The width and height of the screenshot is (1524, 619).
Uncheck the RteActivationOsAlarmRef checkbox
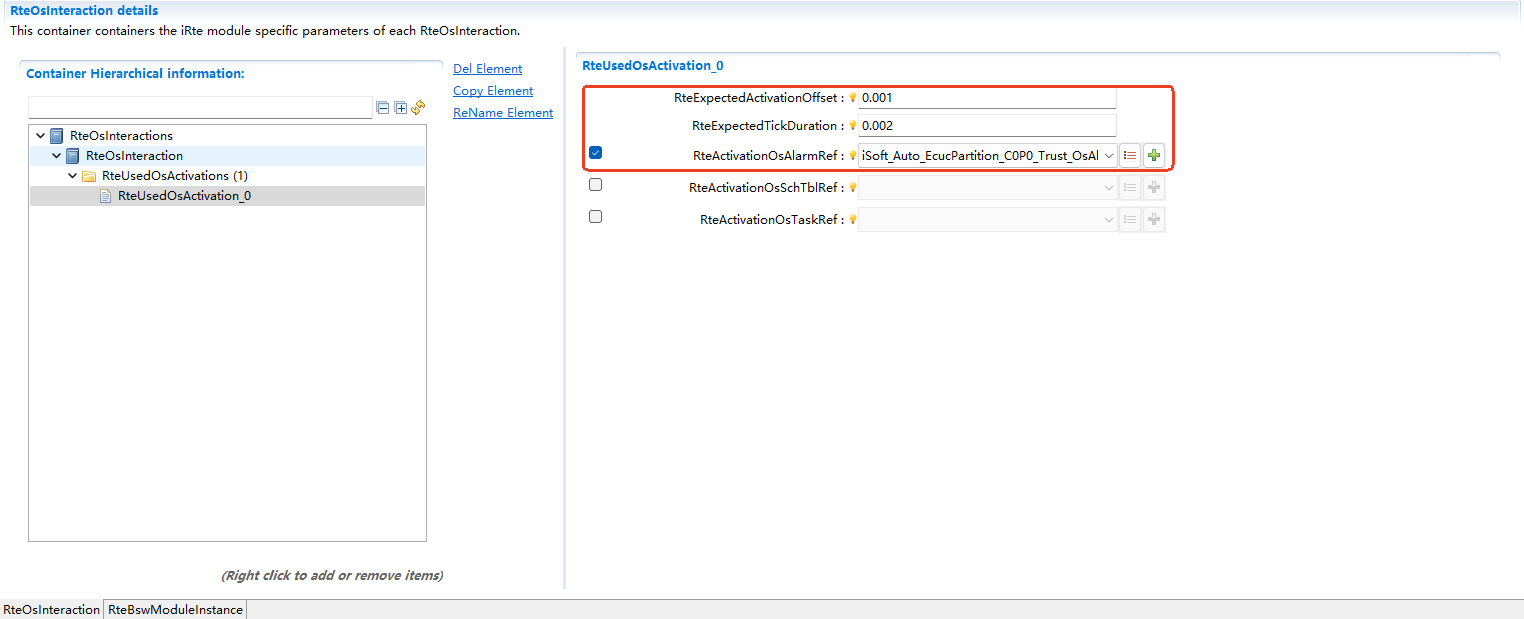(595, 153)
